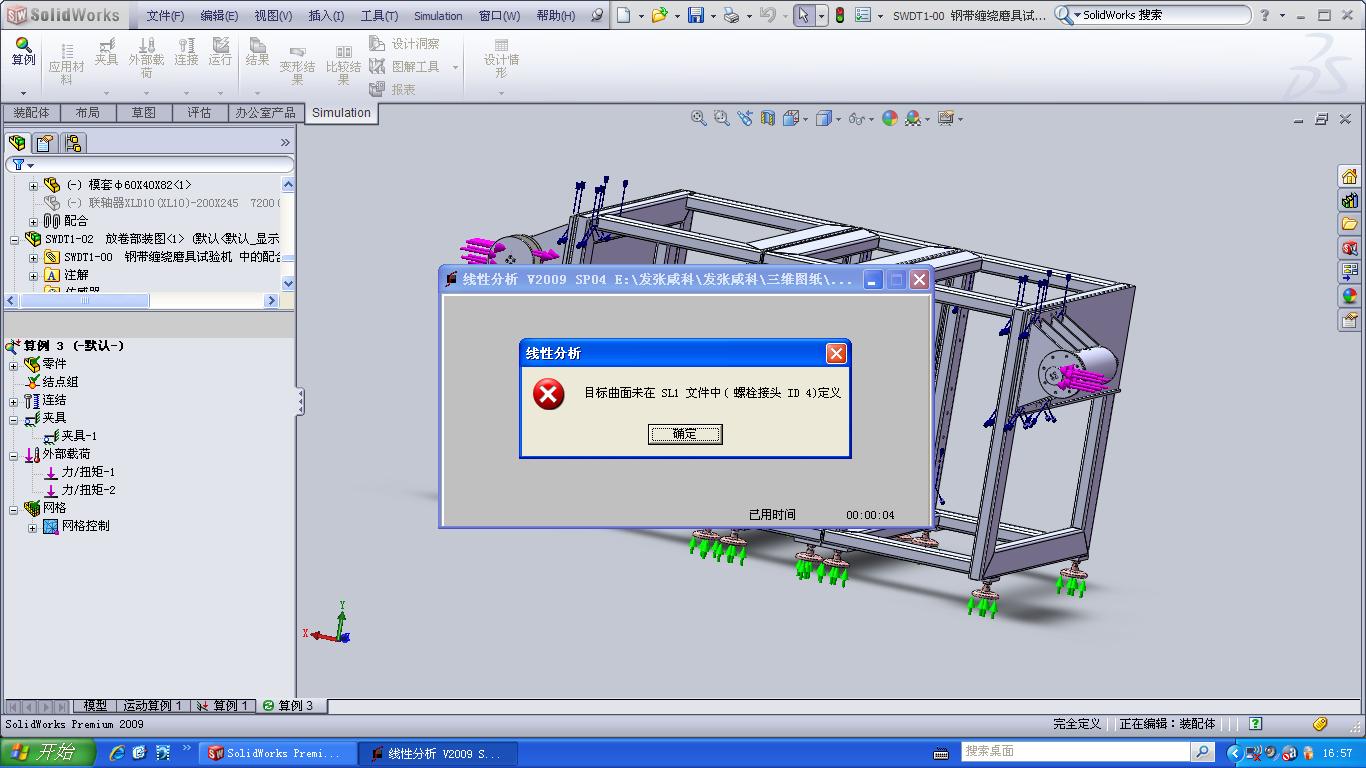Image resolution: width=1366 pixels, height=768 pixels.
Task: Click the File Explorer folder icon in task pane
Action: tap(1350, 224)
